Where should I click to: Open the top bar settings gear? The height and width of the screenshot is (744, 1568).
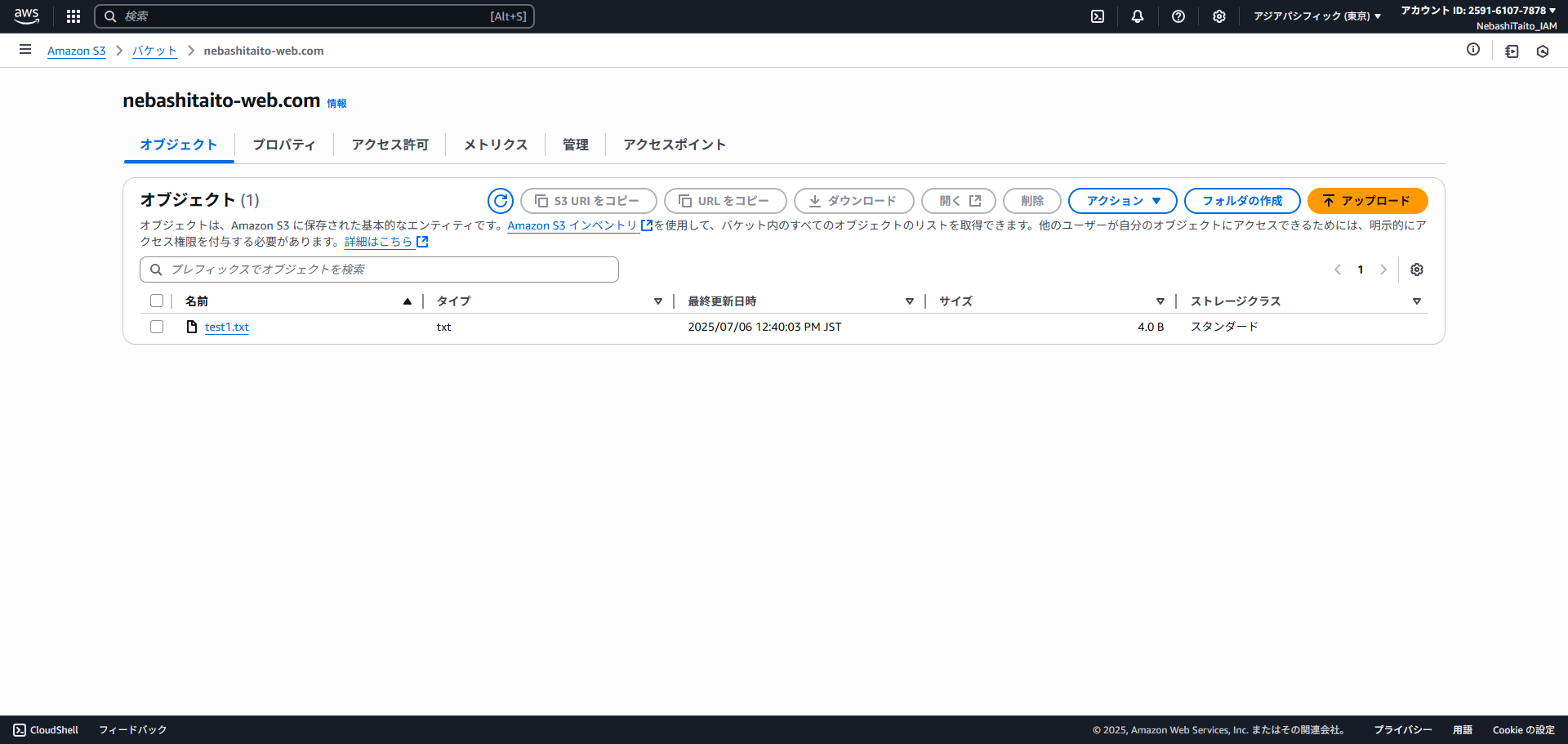(x=1219, y=16)
